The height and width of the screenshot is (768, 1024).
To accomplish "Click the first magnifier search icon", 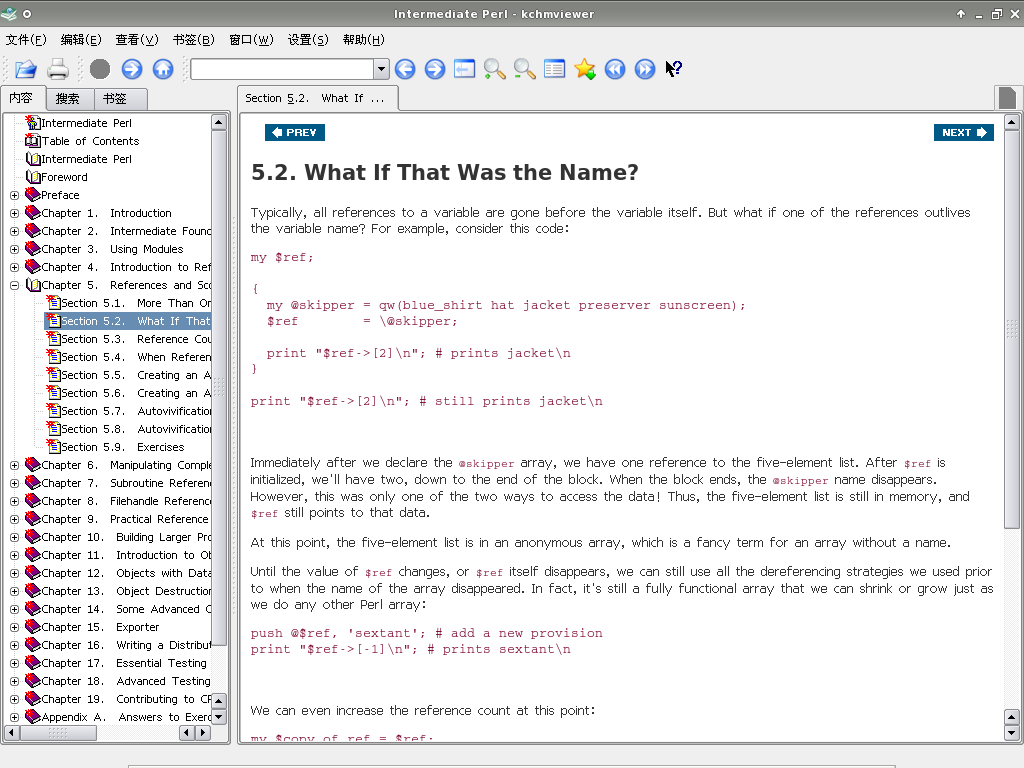I will [494, 69].
